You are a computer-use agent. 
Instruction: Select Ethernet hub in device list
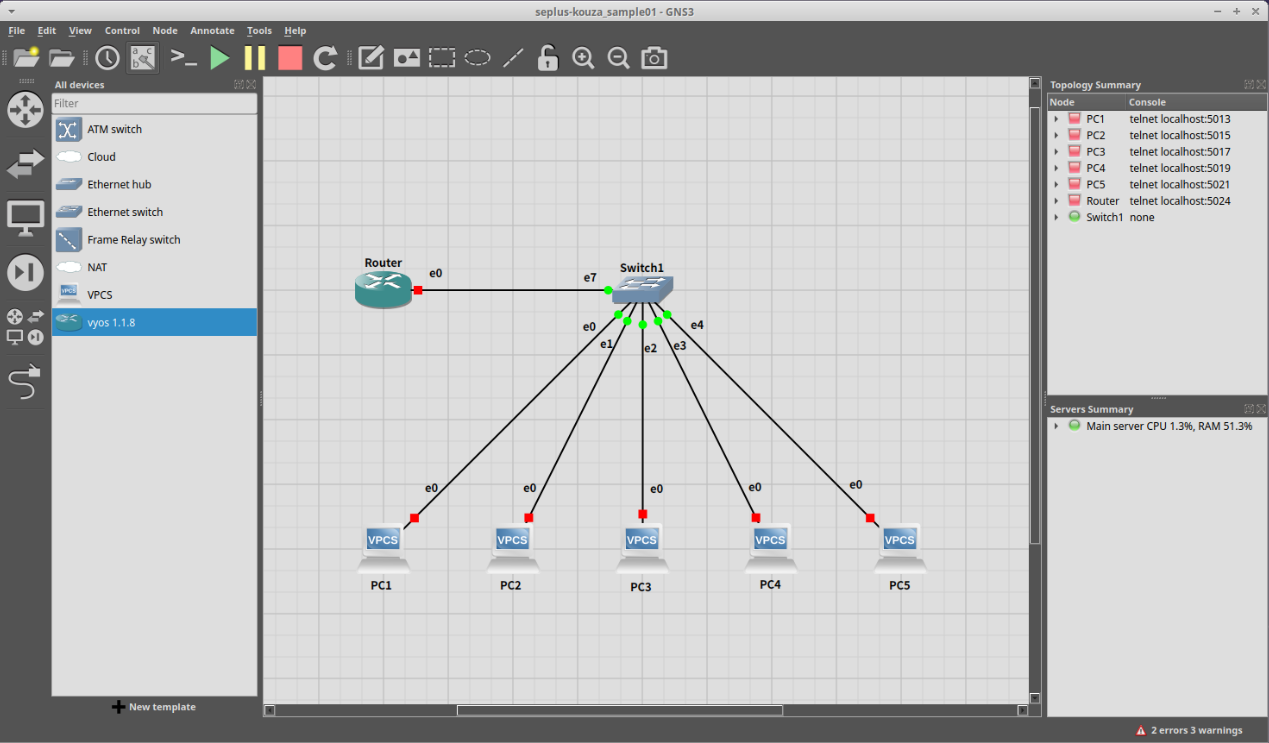coord(154,184)
